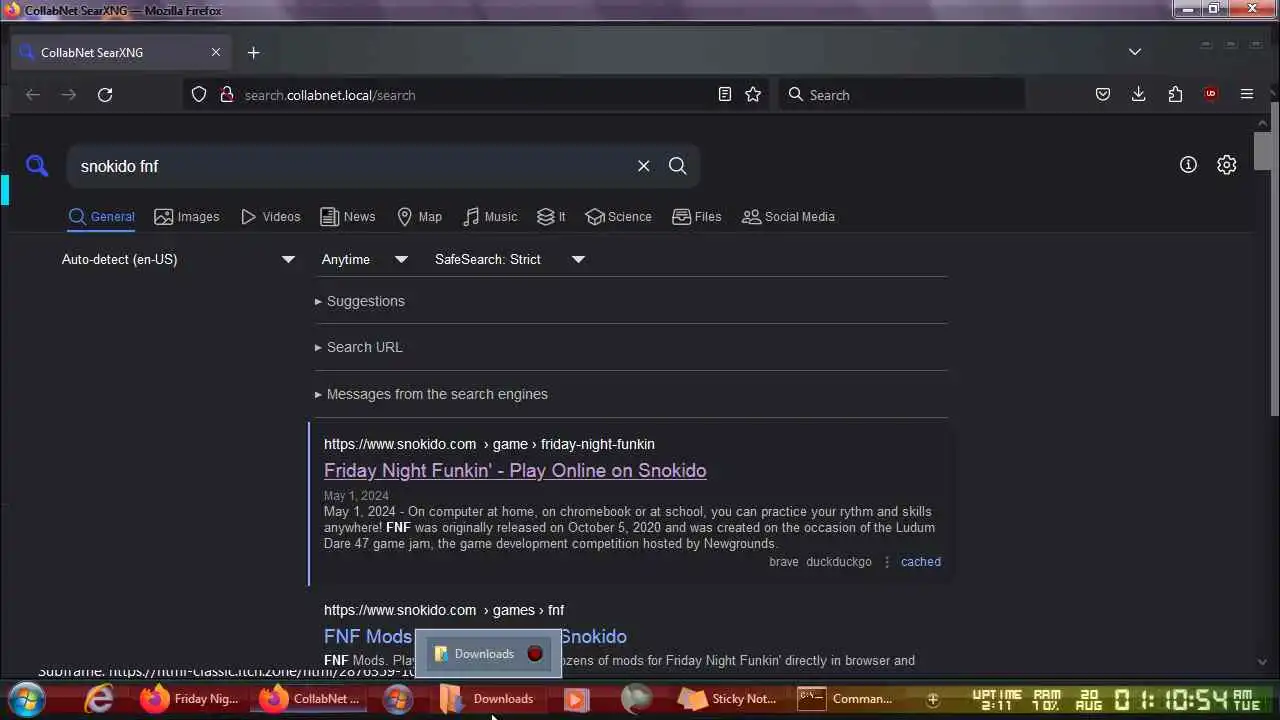The width and height of the screenshot is (1280, 720).
Task: Clear the search query with the X icon
Action: tap(644, 166)
